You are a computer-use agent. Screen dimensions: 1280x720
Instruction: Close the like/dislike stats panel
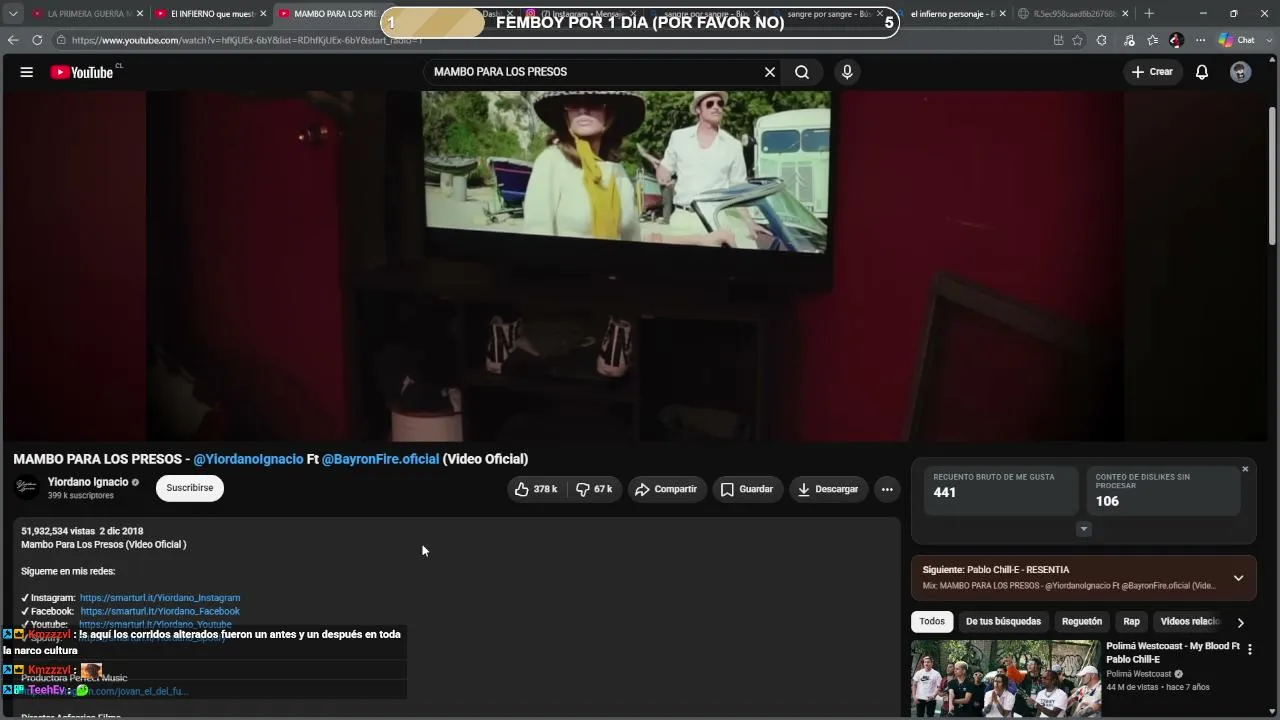coord(1245,469)
